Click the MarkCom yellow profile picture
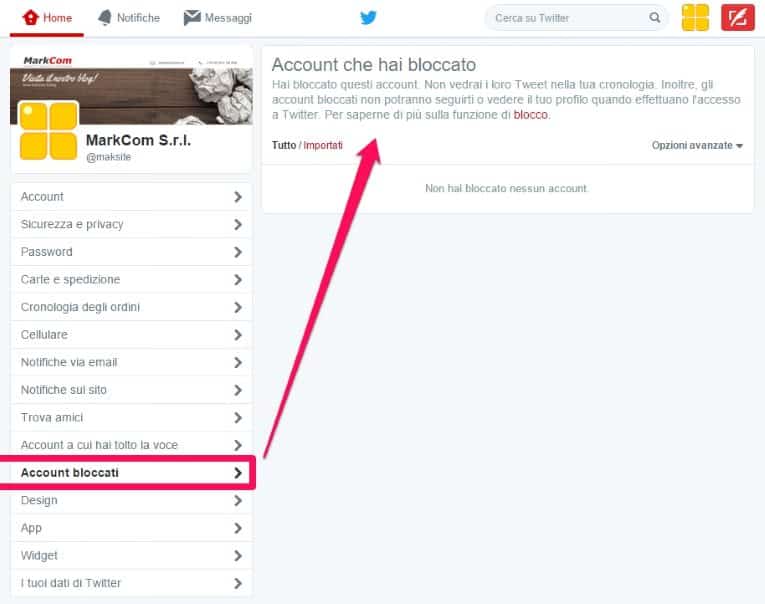This screenshot has width=765, height=604. coord(48,131)
